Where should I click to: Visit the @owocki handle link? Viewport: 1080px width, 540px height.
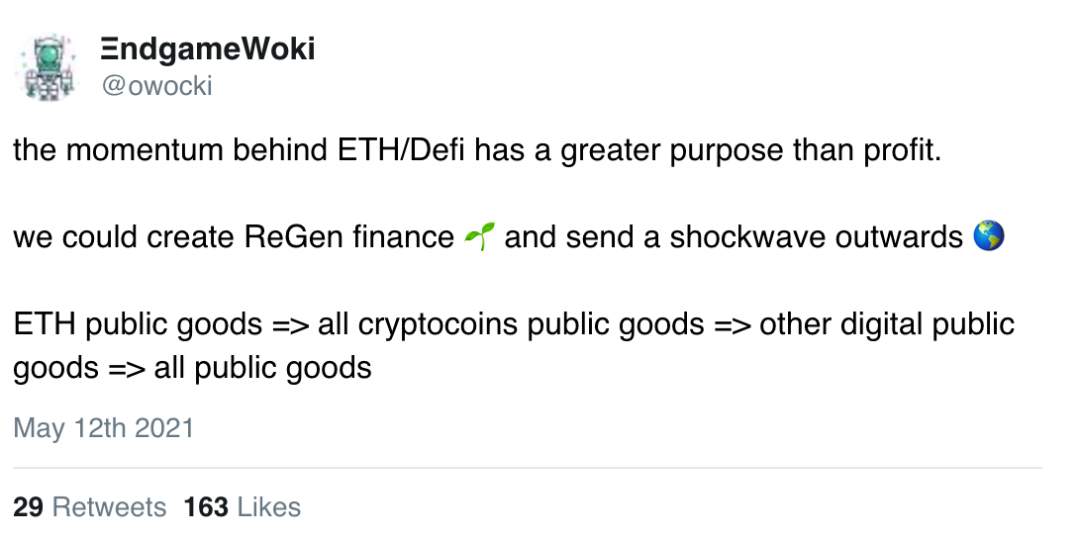click(x=157, y=86)
